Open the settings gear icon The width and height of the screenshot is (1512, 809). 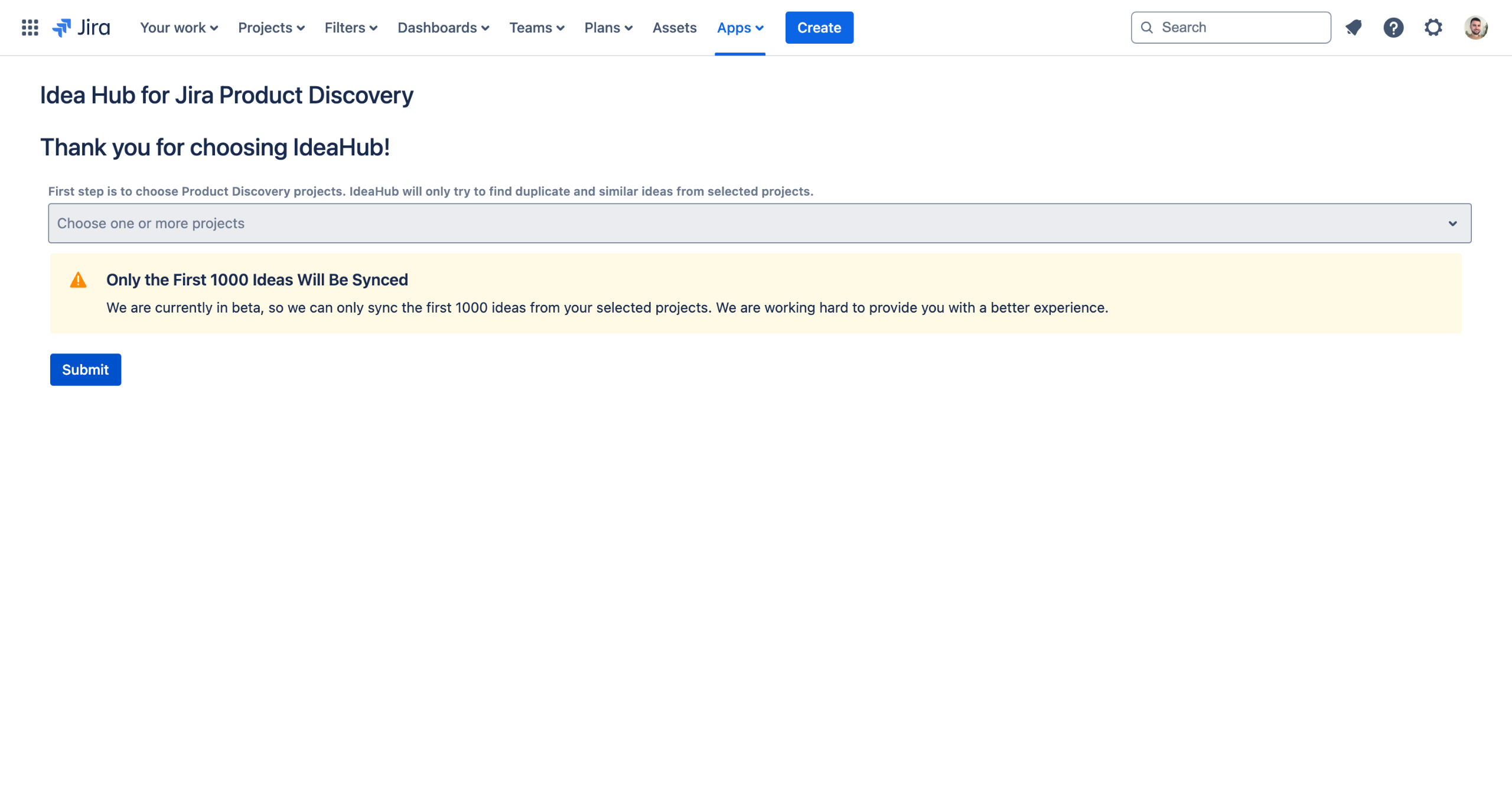(x=1433, y=28)
